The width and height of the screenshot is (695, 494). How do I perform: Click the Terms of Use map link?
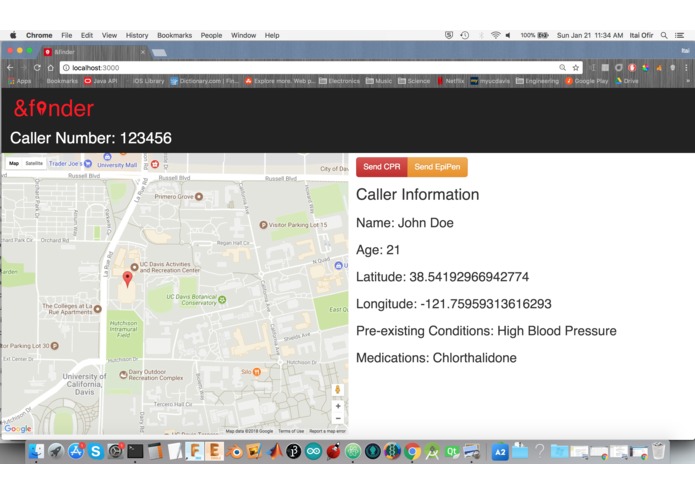click(291, 431)
